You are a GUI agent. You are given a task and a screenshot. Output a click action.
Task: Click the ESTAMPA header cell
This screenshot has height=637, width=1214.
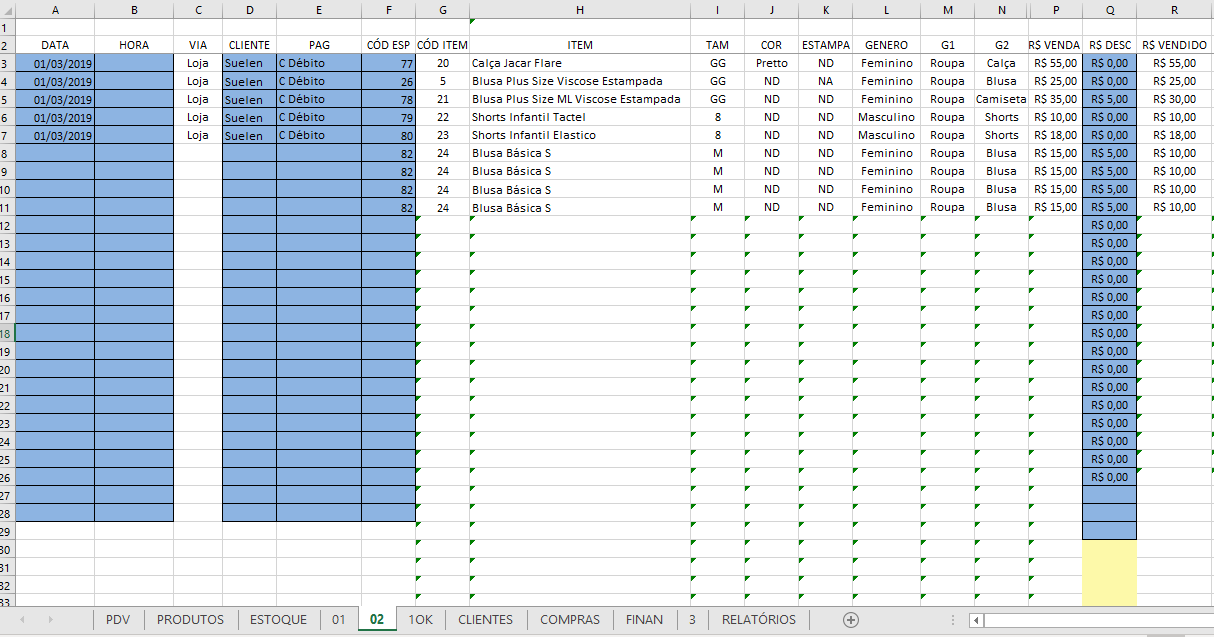coord(825,45)
